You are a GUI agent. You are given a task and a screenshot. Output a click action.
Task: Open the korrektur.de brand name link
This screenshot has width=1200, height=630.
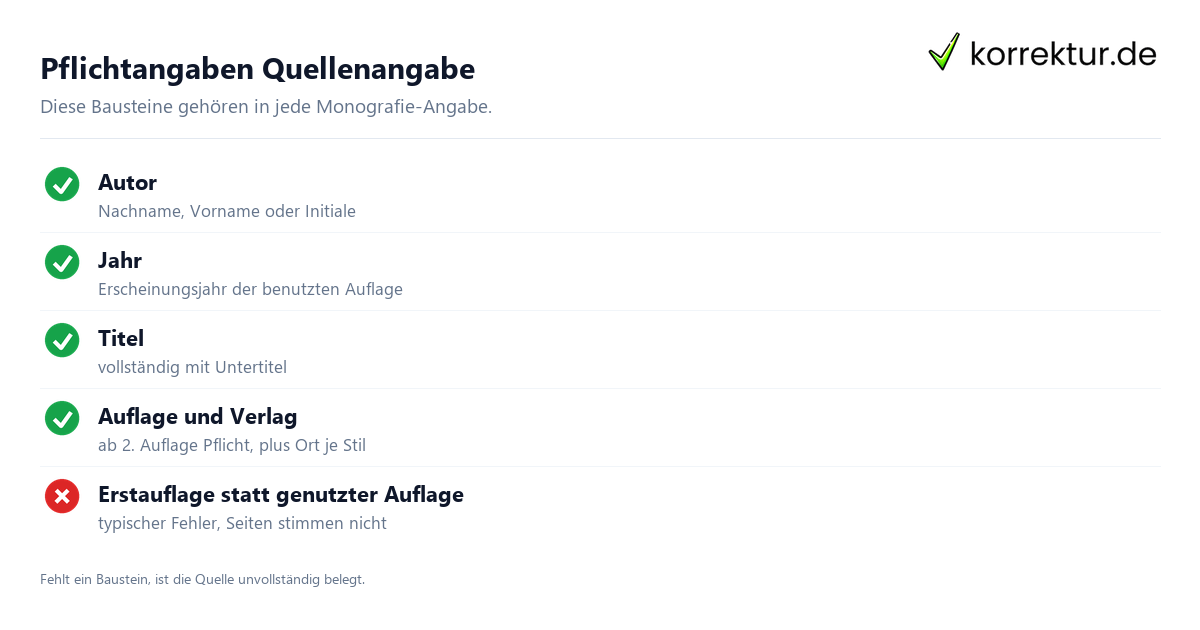(1063, 53)
